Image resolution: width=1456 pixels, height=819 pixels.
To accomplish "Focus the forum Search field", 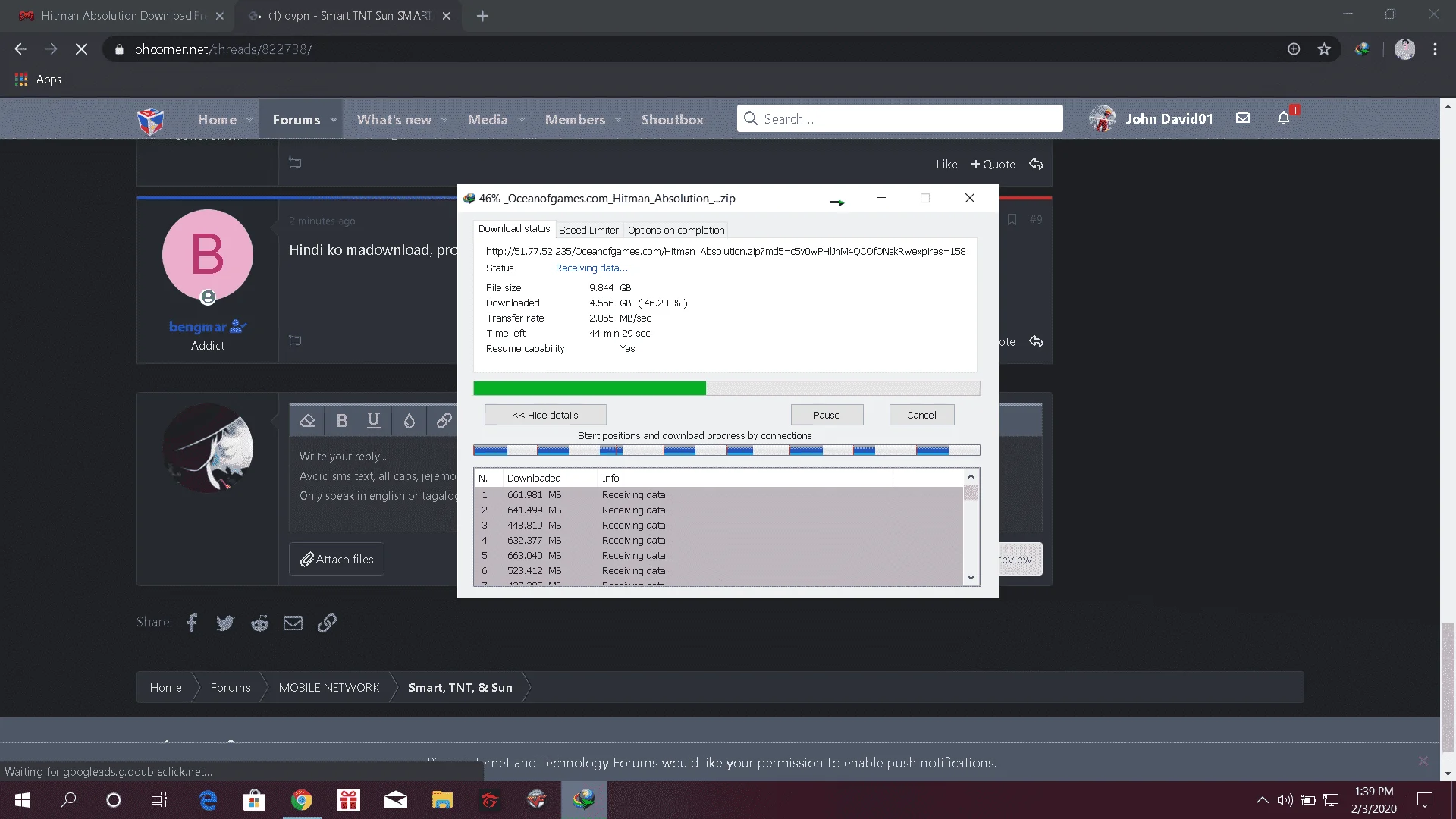I will [x=899, y=119].
